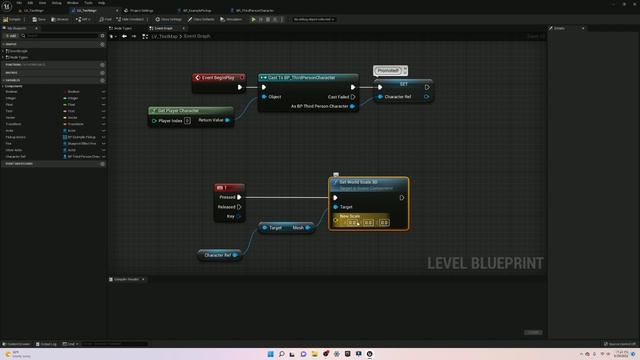Click the Simulation toolbar button
This screenshot has height=360, width=640.
pos(231,19)
